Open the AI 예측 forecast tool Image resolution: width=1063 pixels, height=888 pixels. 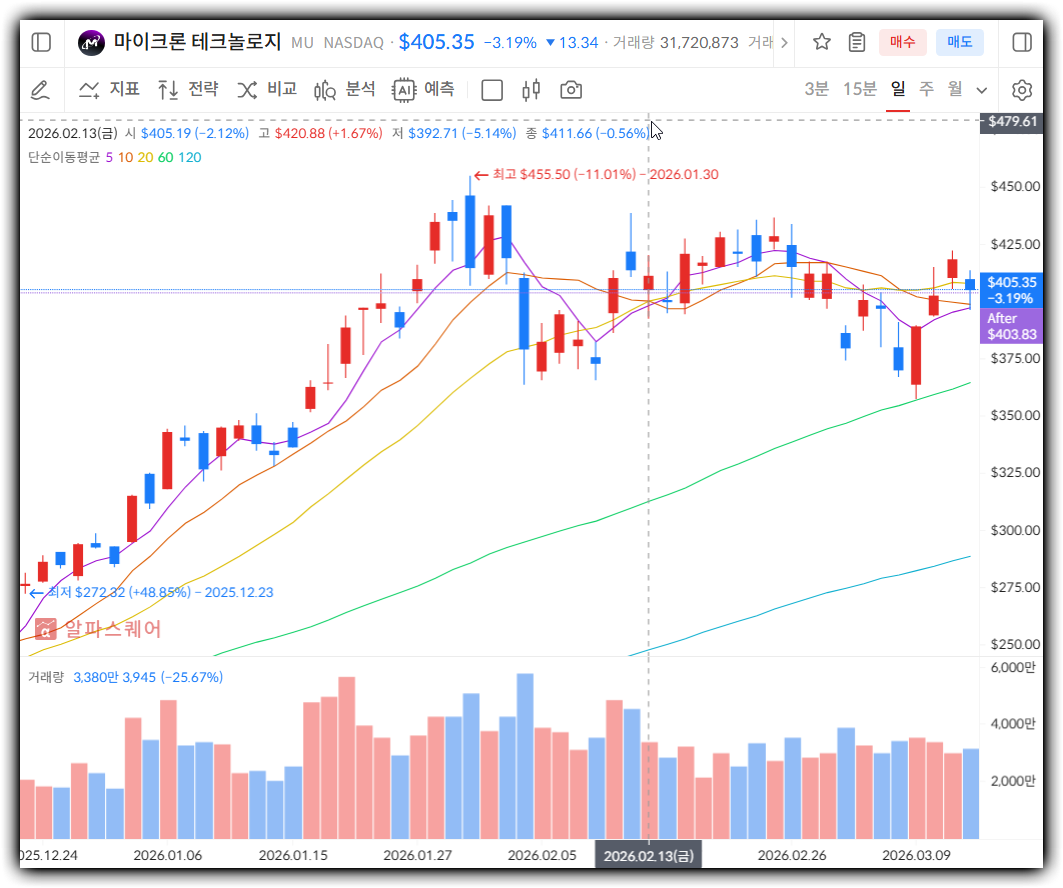point(423,90)
